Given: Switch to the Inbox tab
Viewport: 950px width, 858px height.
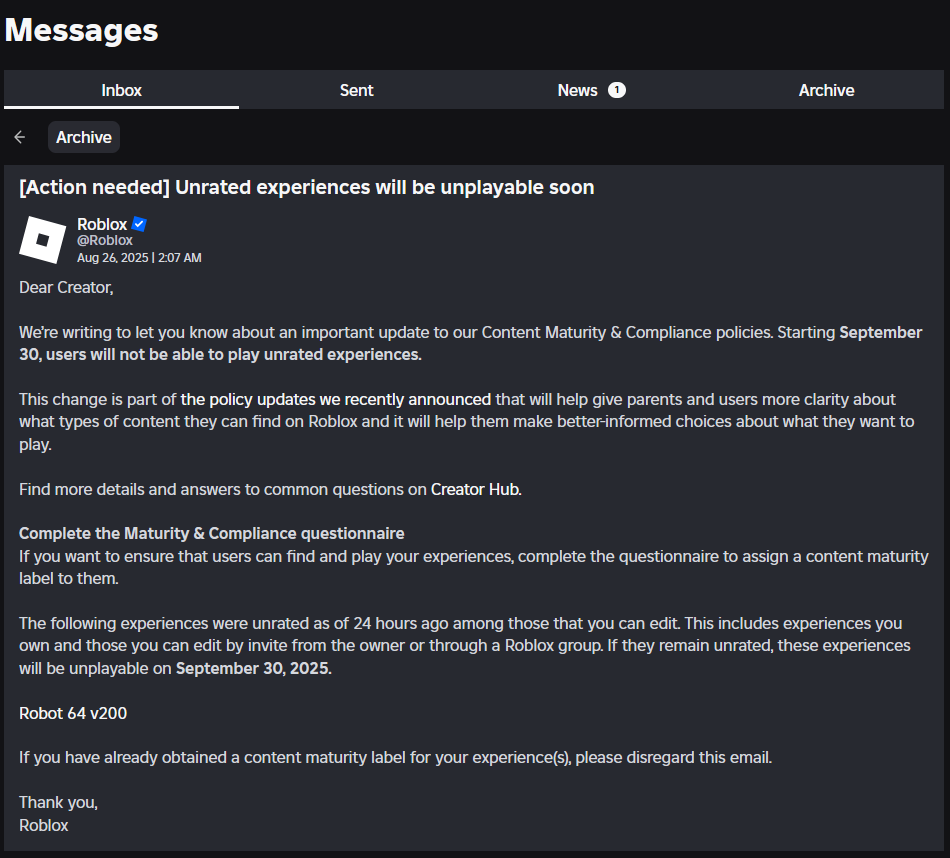Looking at the screenshot, I should pos(121,90).
